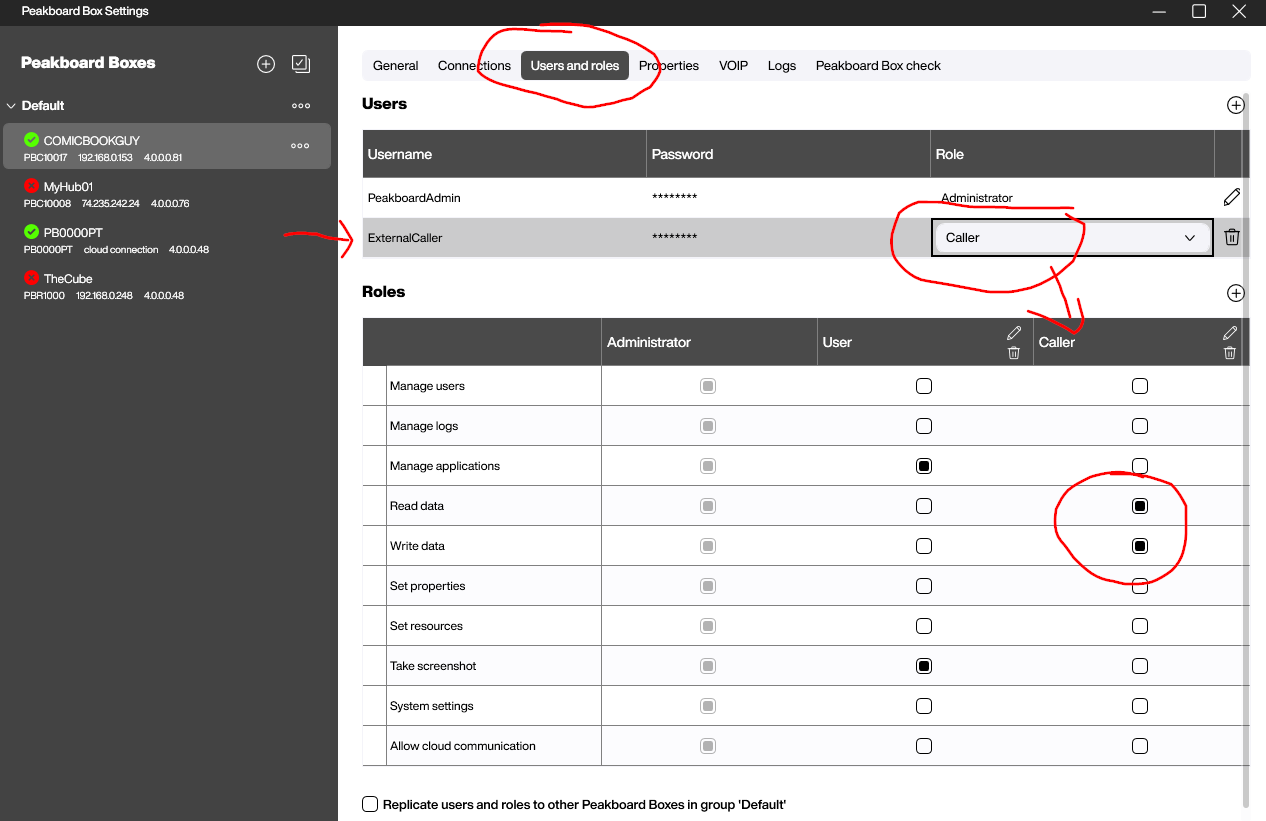The image size is (1266, 821).
Task: Disable Read data for the Caller role
Action: (x=1140, y=505)
